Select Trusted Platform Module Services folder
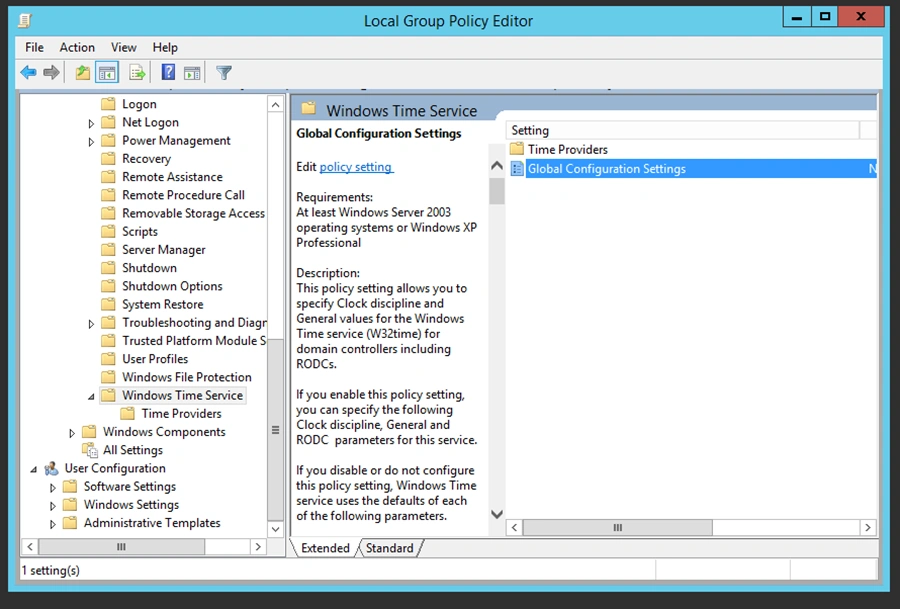The height and width of the screenshot is (609, 900). (193, 341)
